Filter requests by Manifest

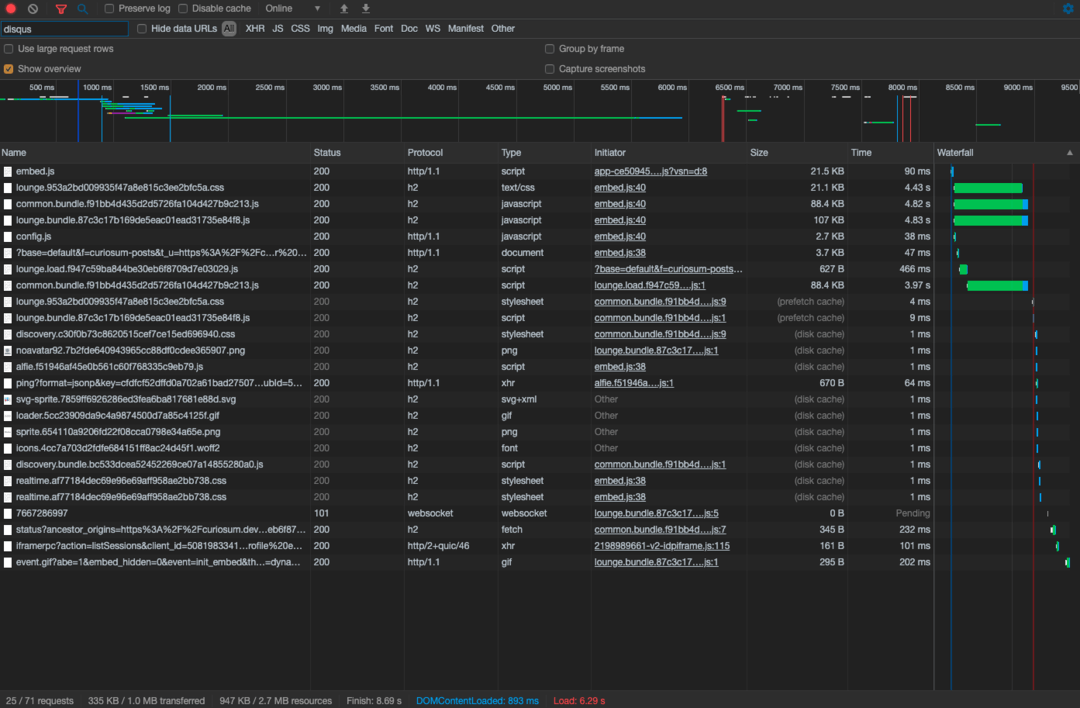click(466, 29)
